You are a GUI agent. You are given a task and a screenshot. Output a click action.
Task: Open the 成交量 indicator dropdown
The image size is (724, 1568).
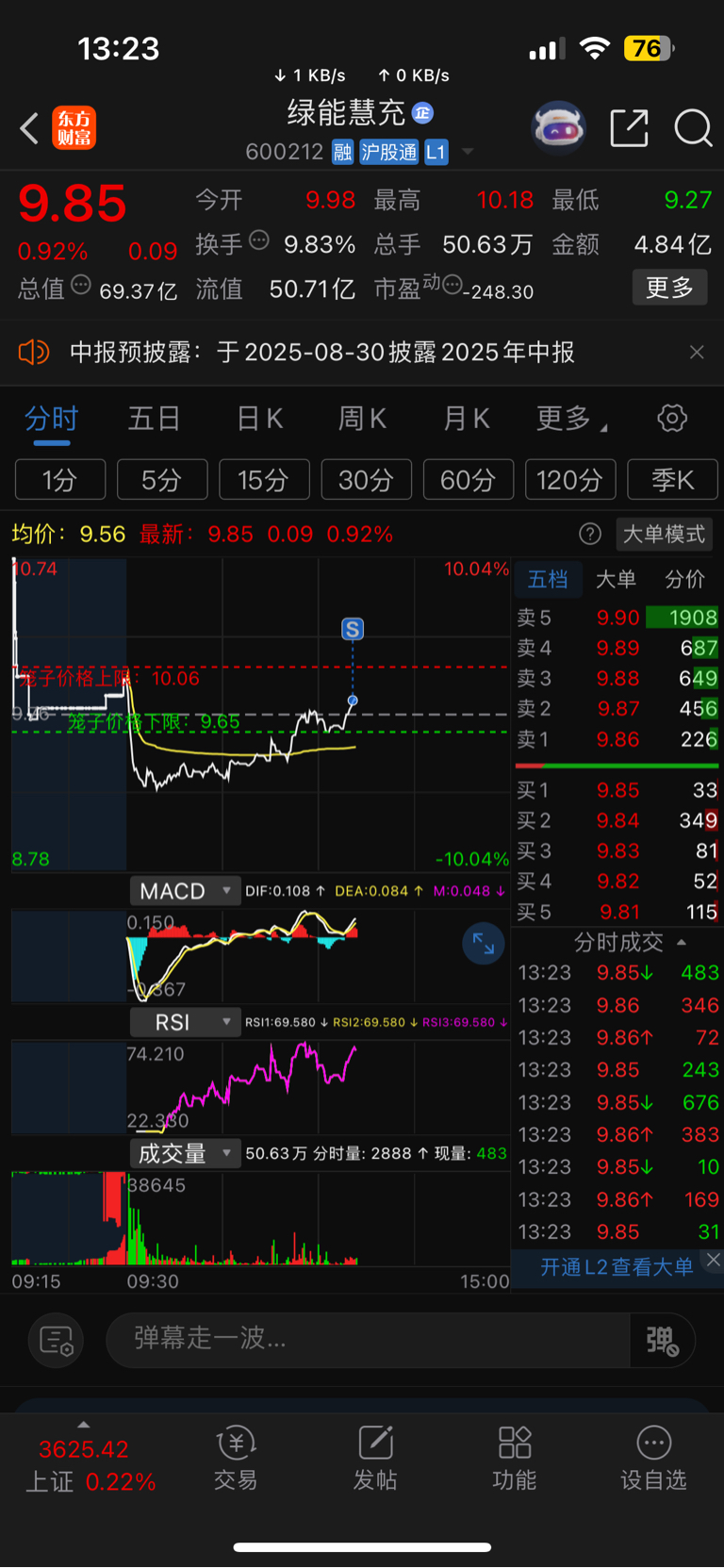coord(185,1153)
